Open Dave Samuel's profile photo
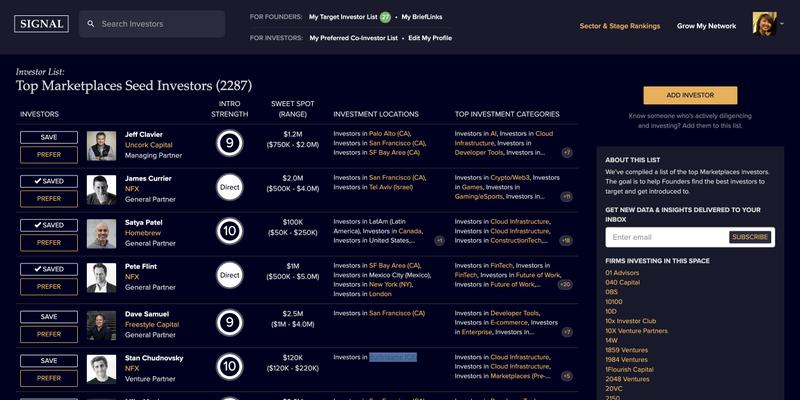Viewport: 800px width, 400px height. tap(101, 326)
